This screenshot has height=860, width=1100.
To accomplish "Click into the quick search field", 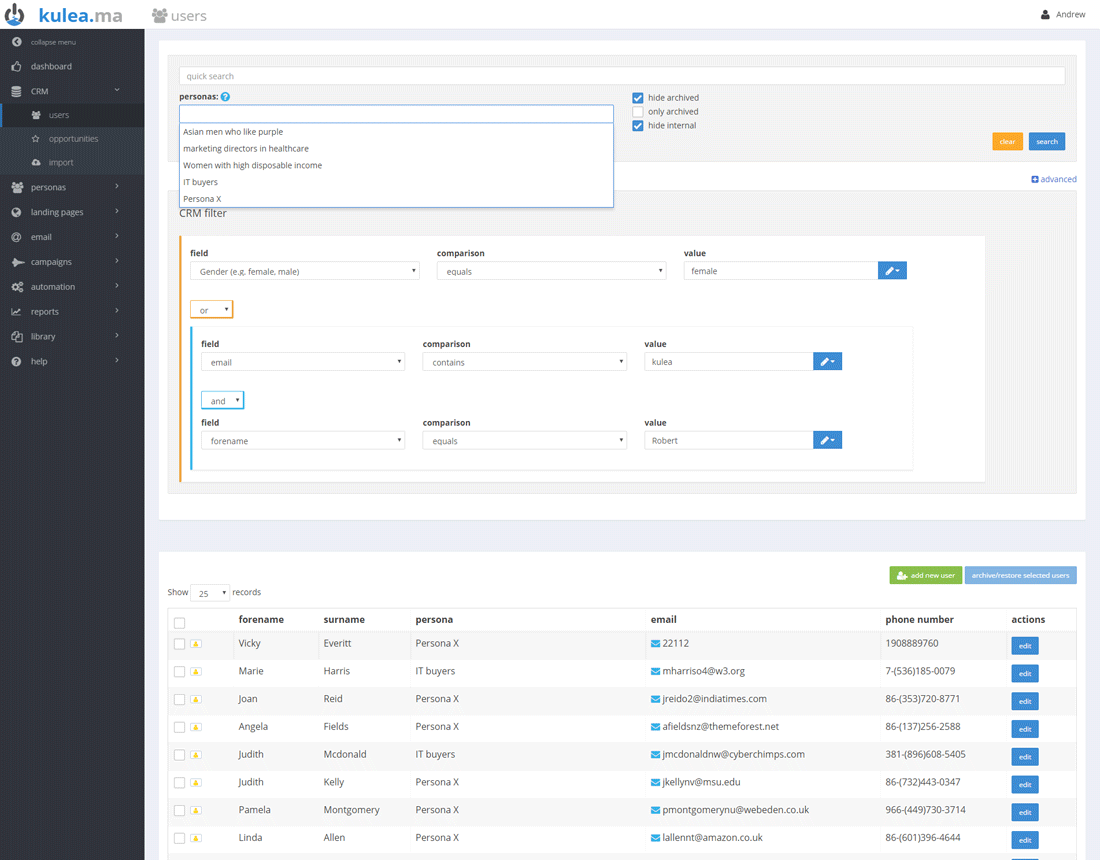I will coord(621,76).
